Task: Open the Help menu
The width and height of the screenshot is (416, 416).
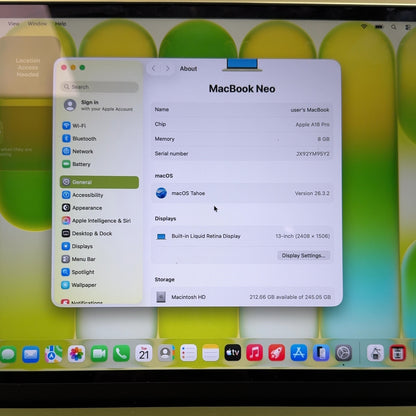Action: coord(60,24)
